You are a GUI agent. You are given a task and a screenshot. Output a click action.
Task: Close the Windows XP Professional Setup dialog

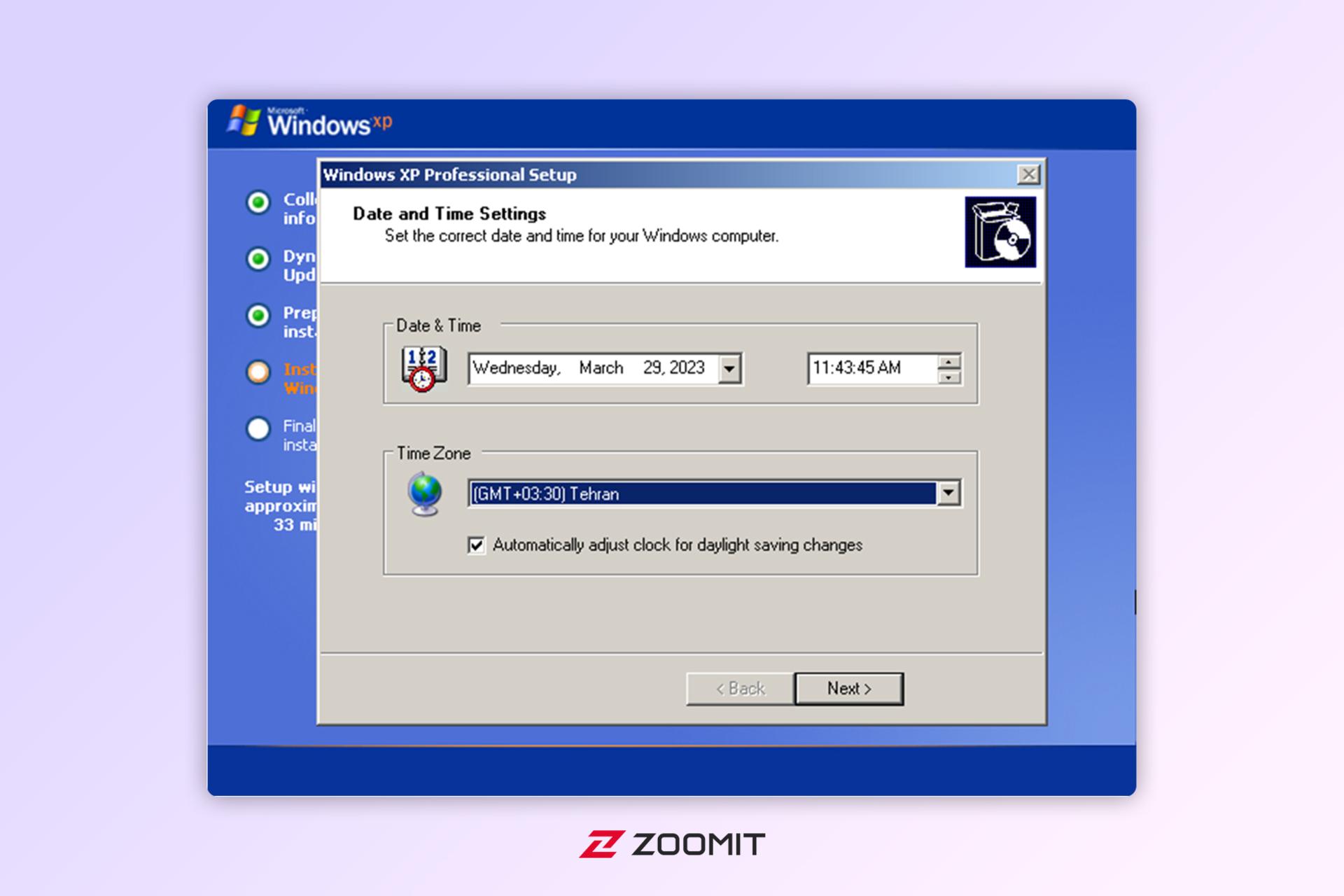pyautogui.click(x=1028, y=174)
